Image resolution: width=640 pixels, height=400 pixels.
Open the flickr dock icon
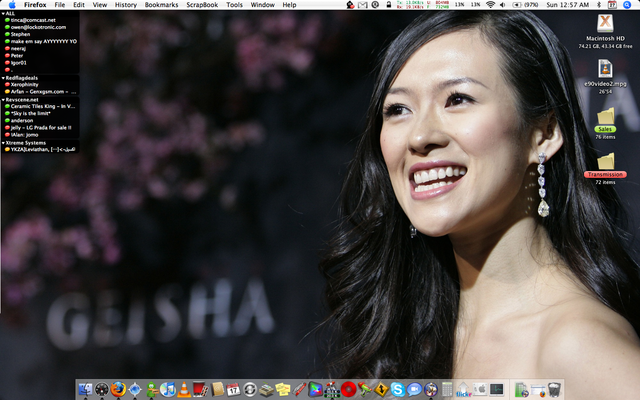(463, 389)
